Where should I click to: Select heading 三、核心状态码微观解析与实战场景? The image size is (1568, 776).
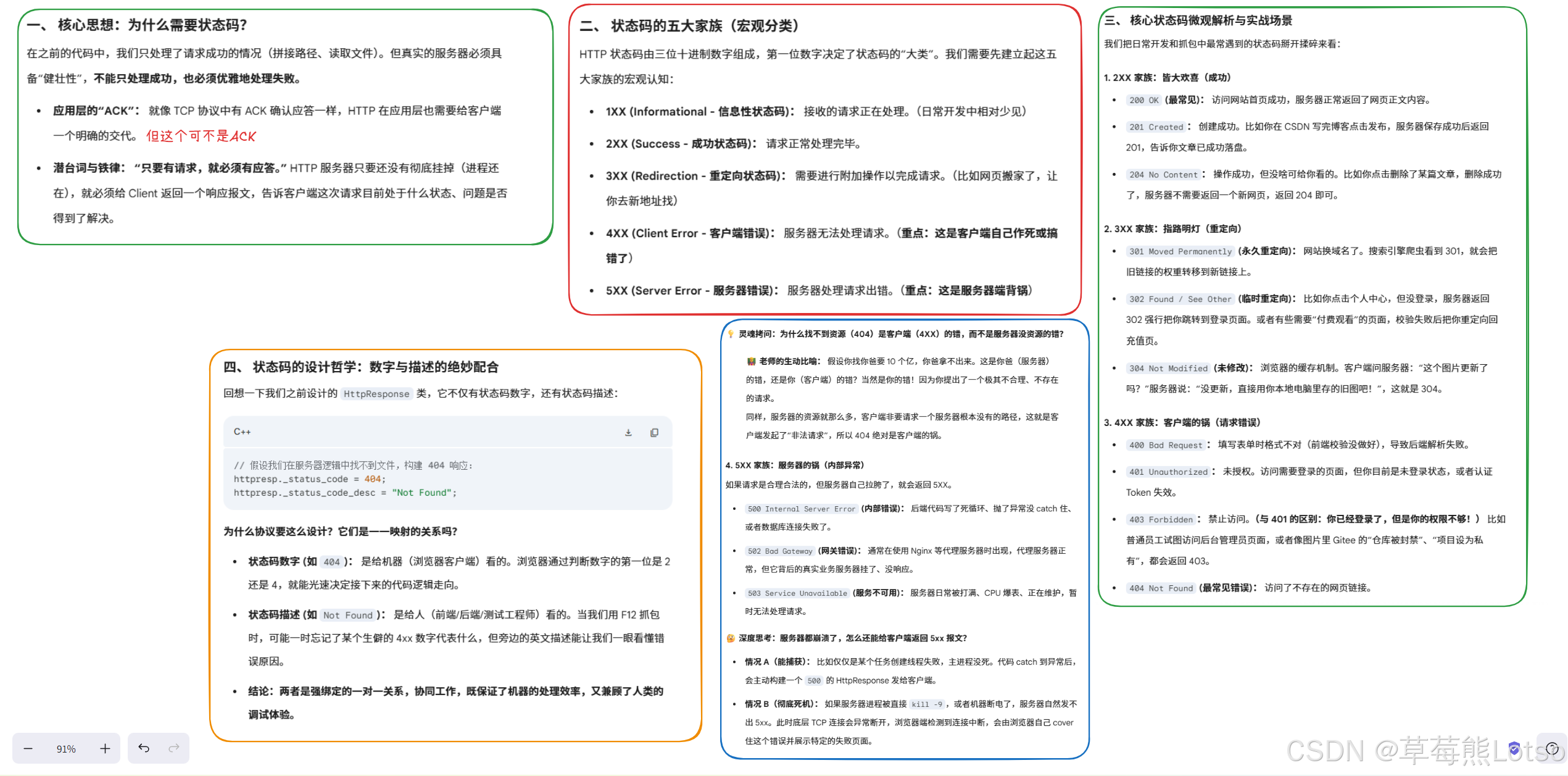click(1198, 20)
